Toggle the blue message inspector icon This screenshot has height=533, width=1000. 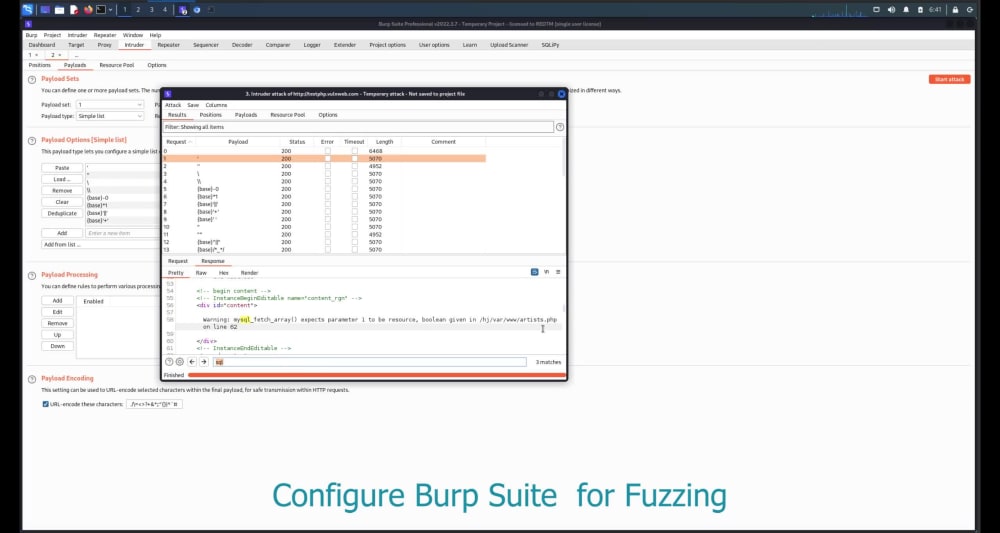coord(534,272)
